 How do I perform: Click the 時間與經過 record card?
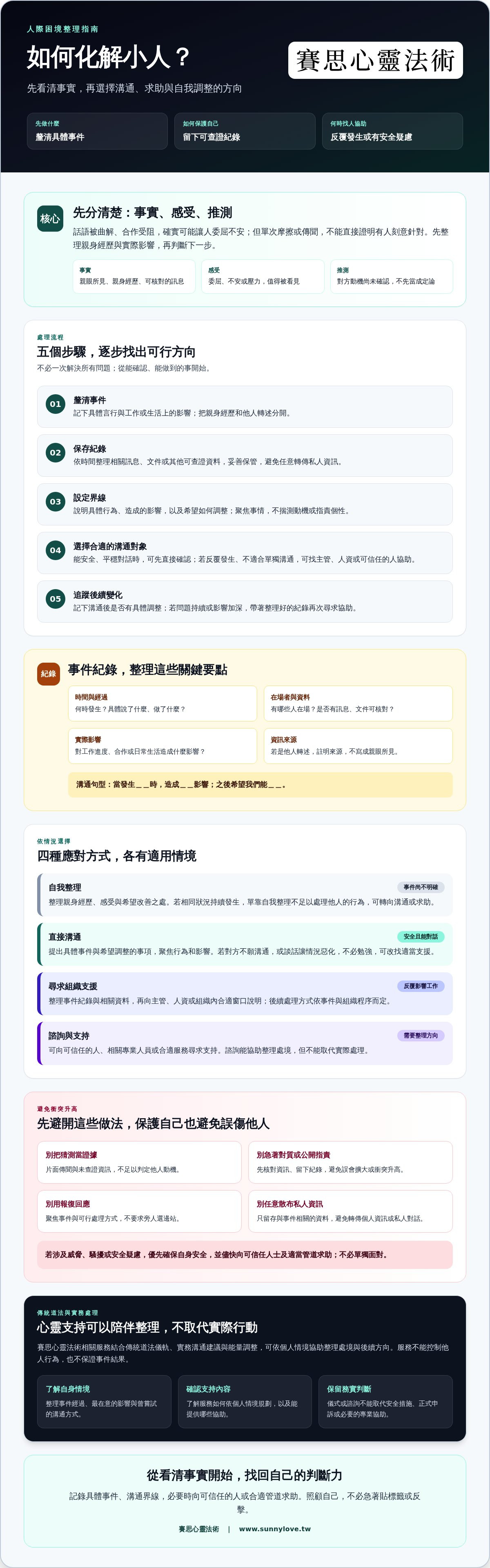pos(163,704)
